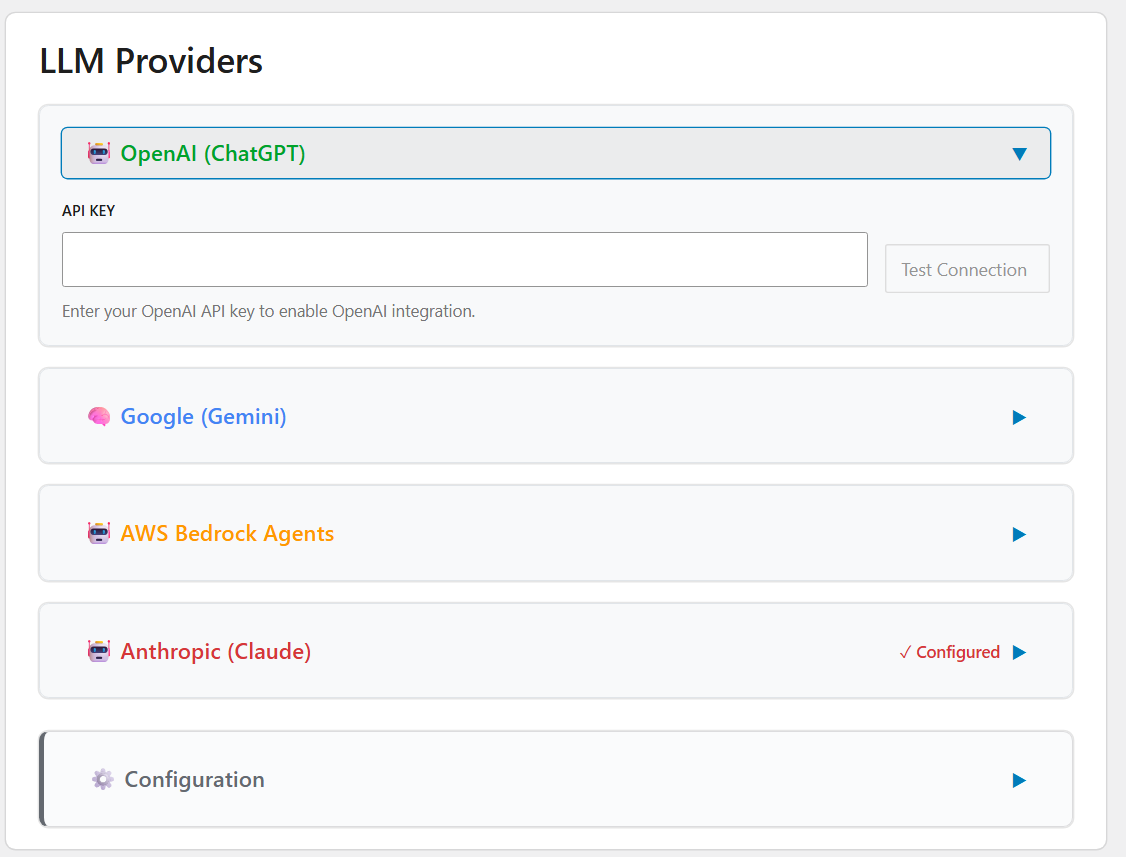The image size is (1126, 857).
Task: Click the robot icon beside OpenAI (ChatGPT)
Action: [99, 153]
